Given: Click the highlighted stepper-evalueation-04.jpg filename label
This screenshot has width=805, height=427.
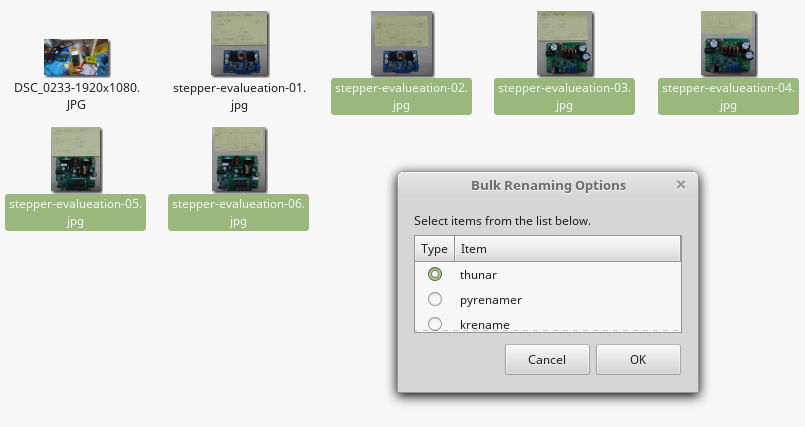Looking at the screenshot, I should click(x=728, y=96).
